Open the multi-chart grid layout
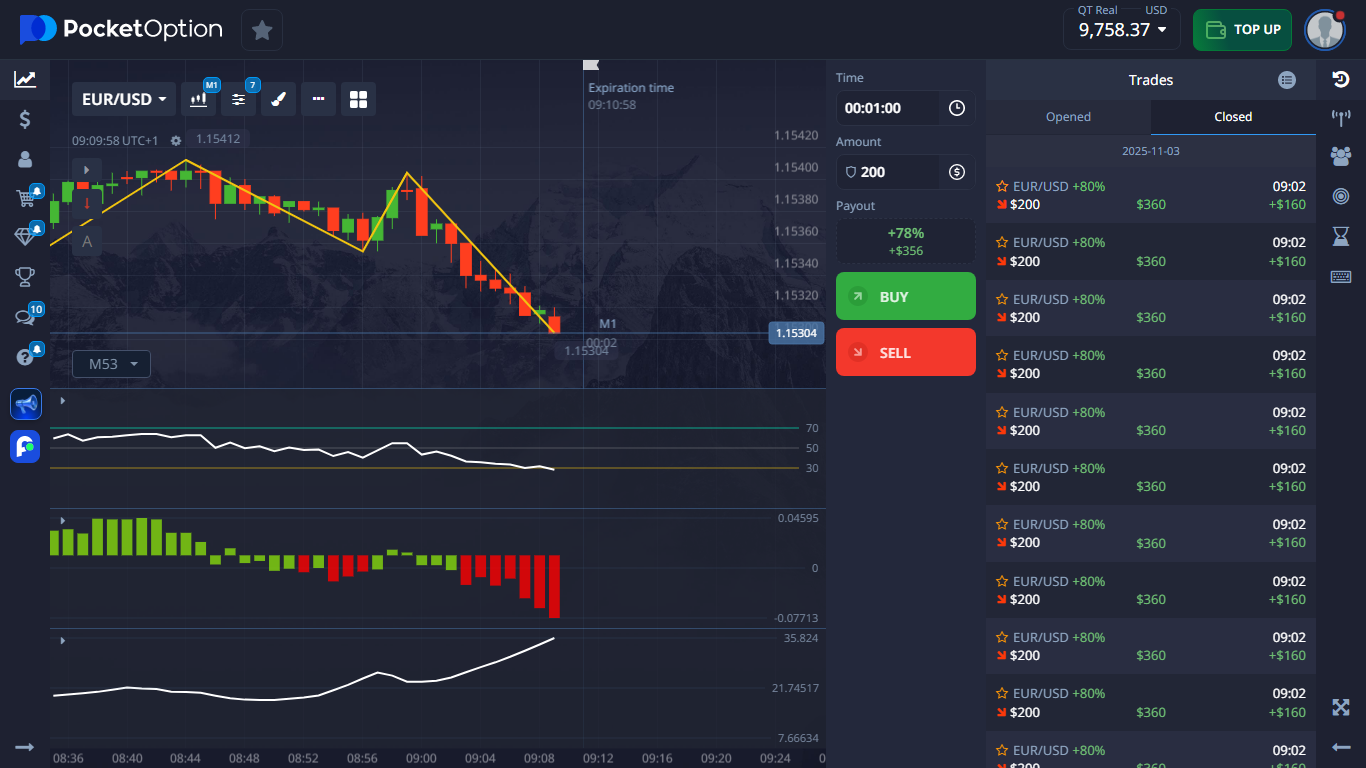Image resolution: width=1366 pixels, height=768 pixels. [x=358, y=98]
